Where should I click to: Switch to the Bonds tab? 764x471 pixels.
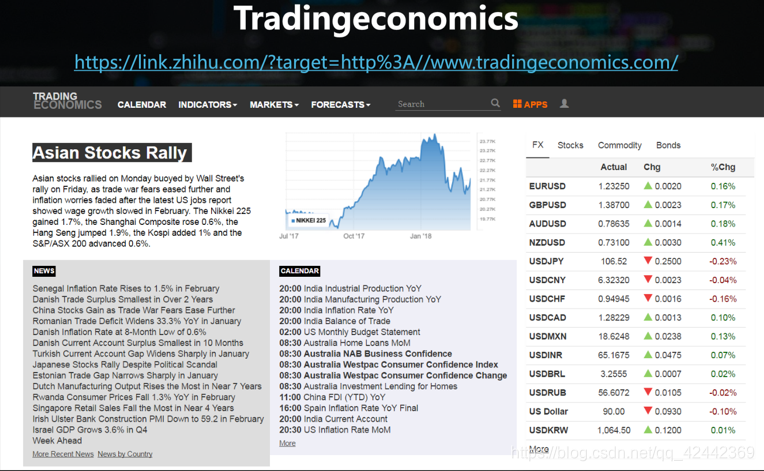668,145
